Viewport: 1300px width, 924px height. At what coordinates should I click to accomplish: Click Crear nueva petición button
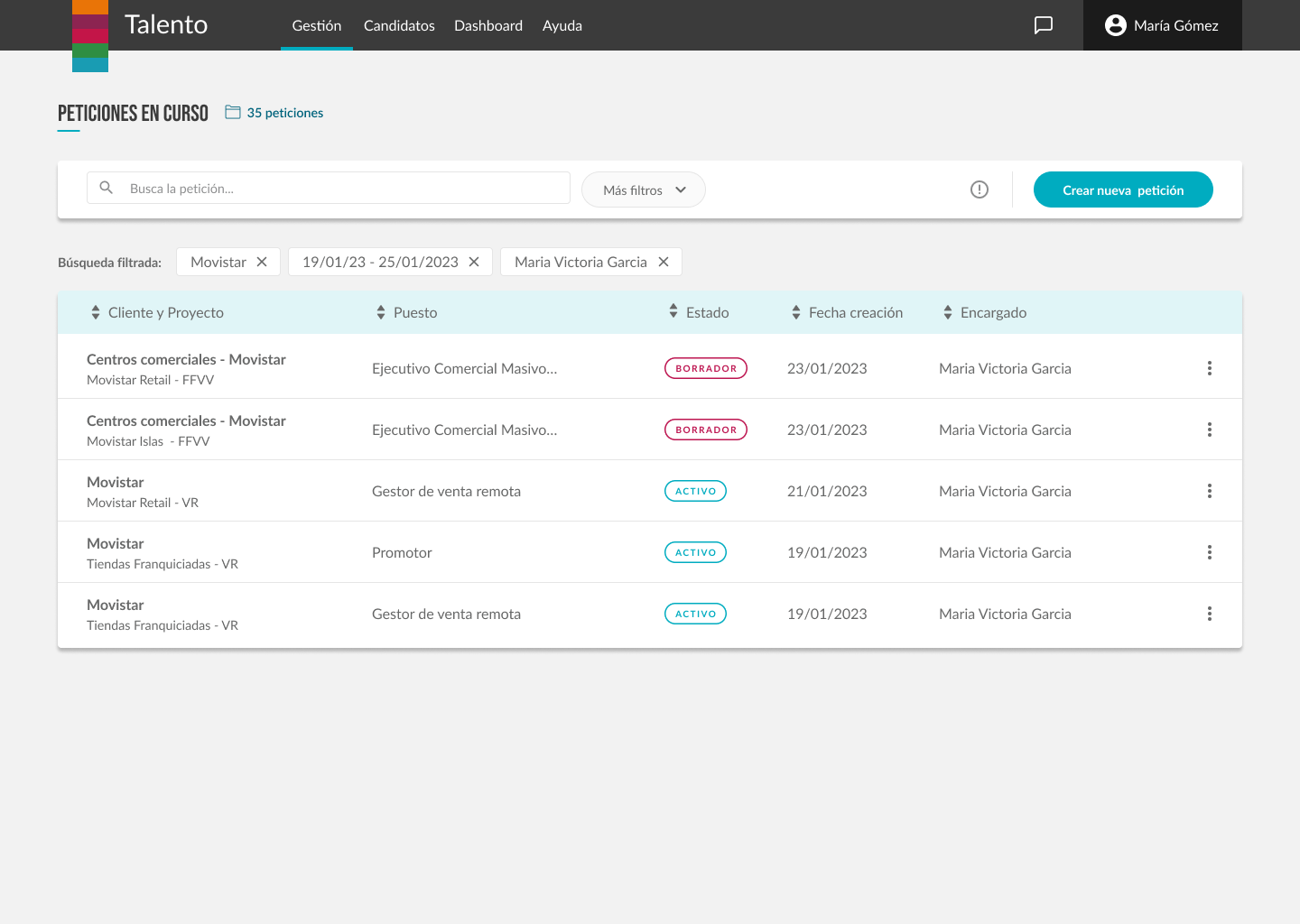pyautogui.click(x=1122, y=190)
